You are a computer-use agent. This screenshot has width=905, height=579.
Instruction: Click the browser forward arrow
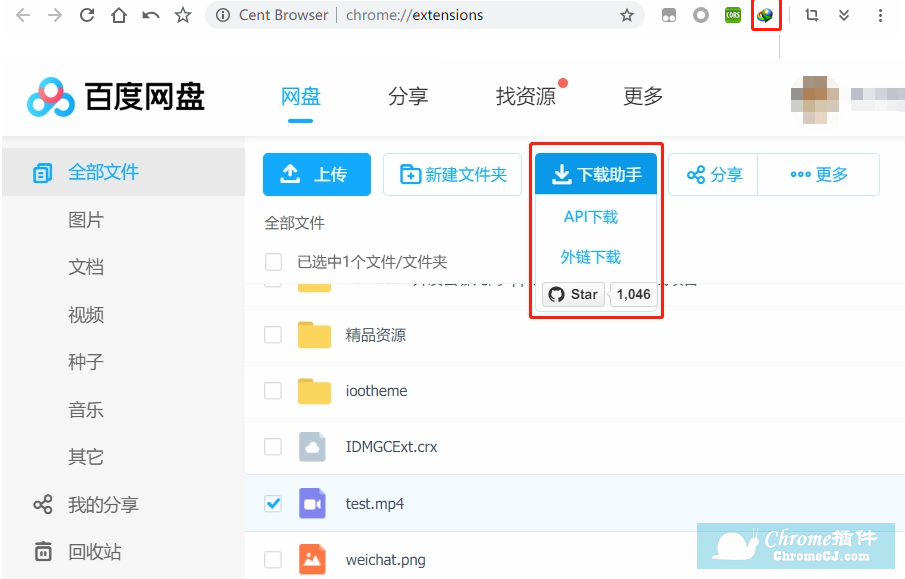55,15
